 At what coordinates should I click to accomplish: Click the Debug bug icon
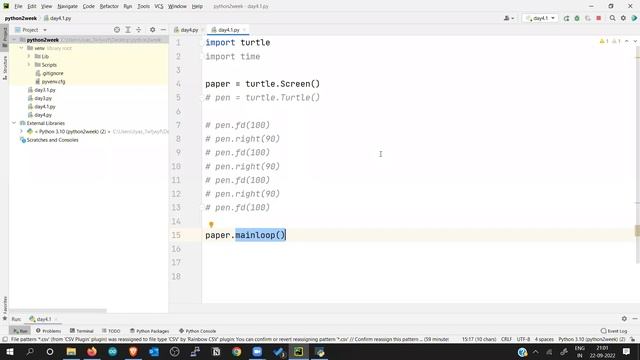577,18
